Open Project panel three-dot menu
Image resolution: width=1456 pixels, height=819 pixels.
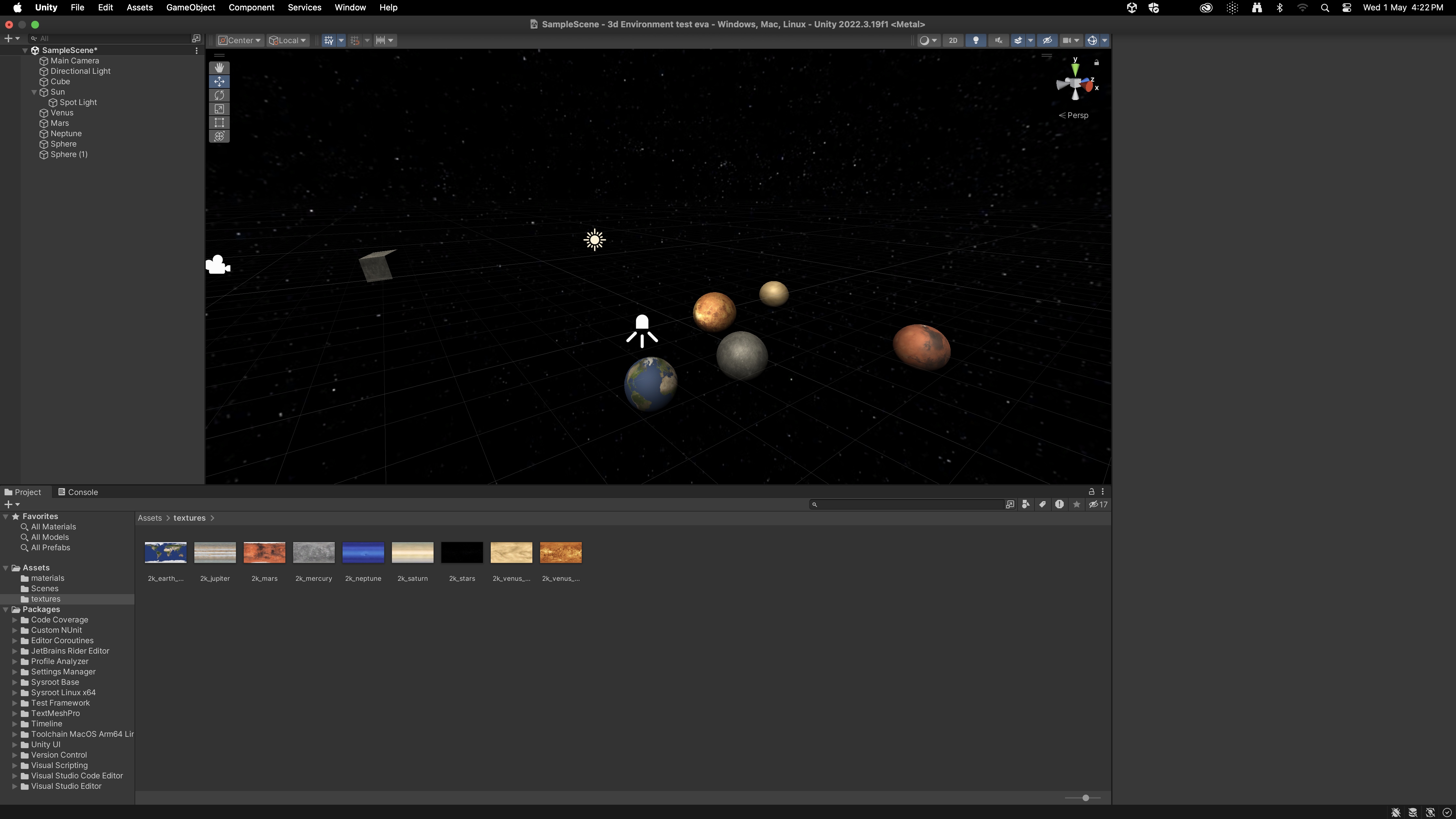click(1103, 492)
